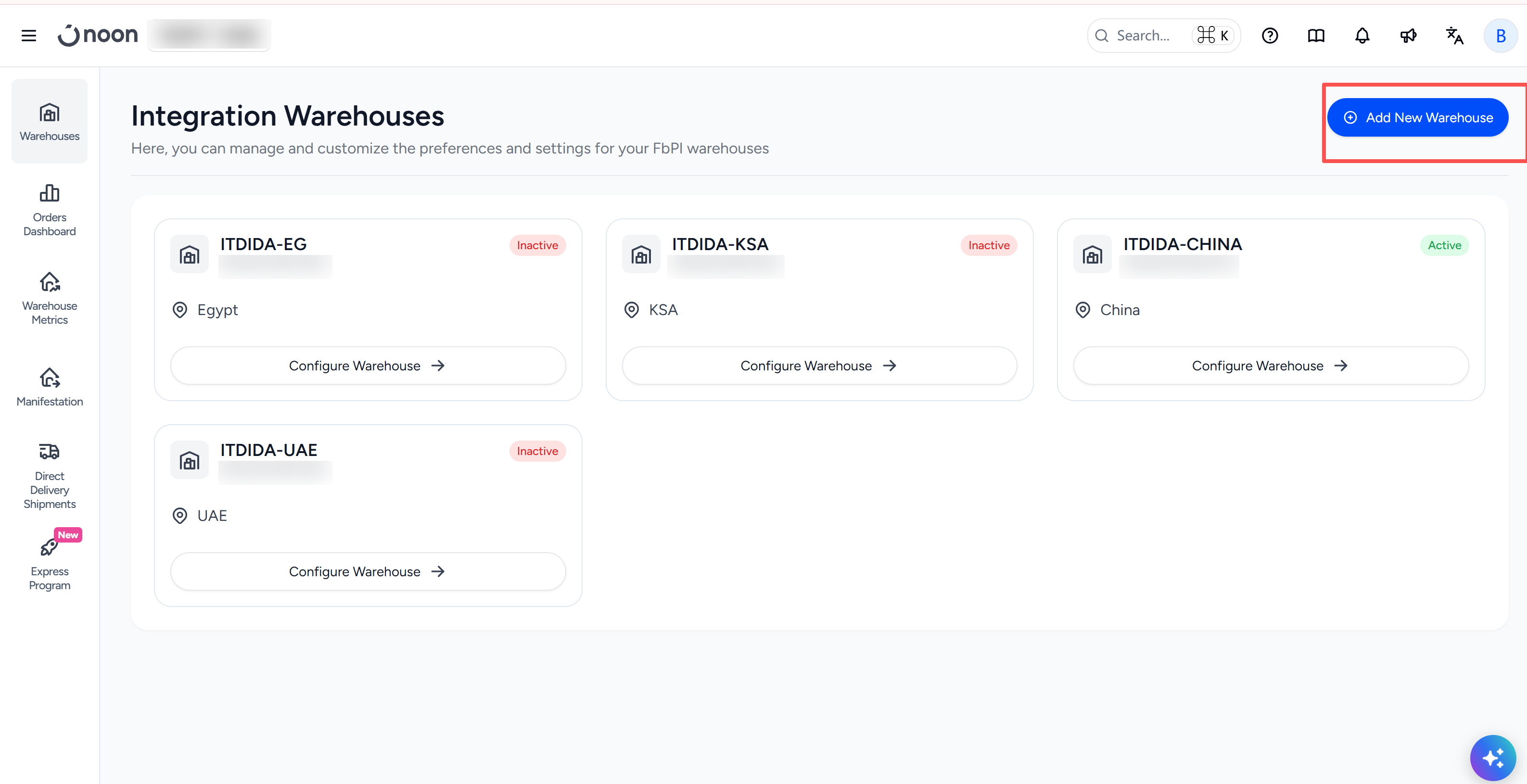Screen dimensions: 1527x784
Task: Open the user profile avatar B
Action: 1501,36
